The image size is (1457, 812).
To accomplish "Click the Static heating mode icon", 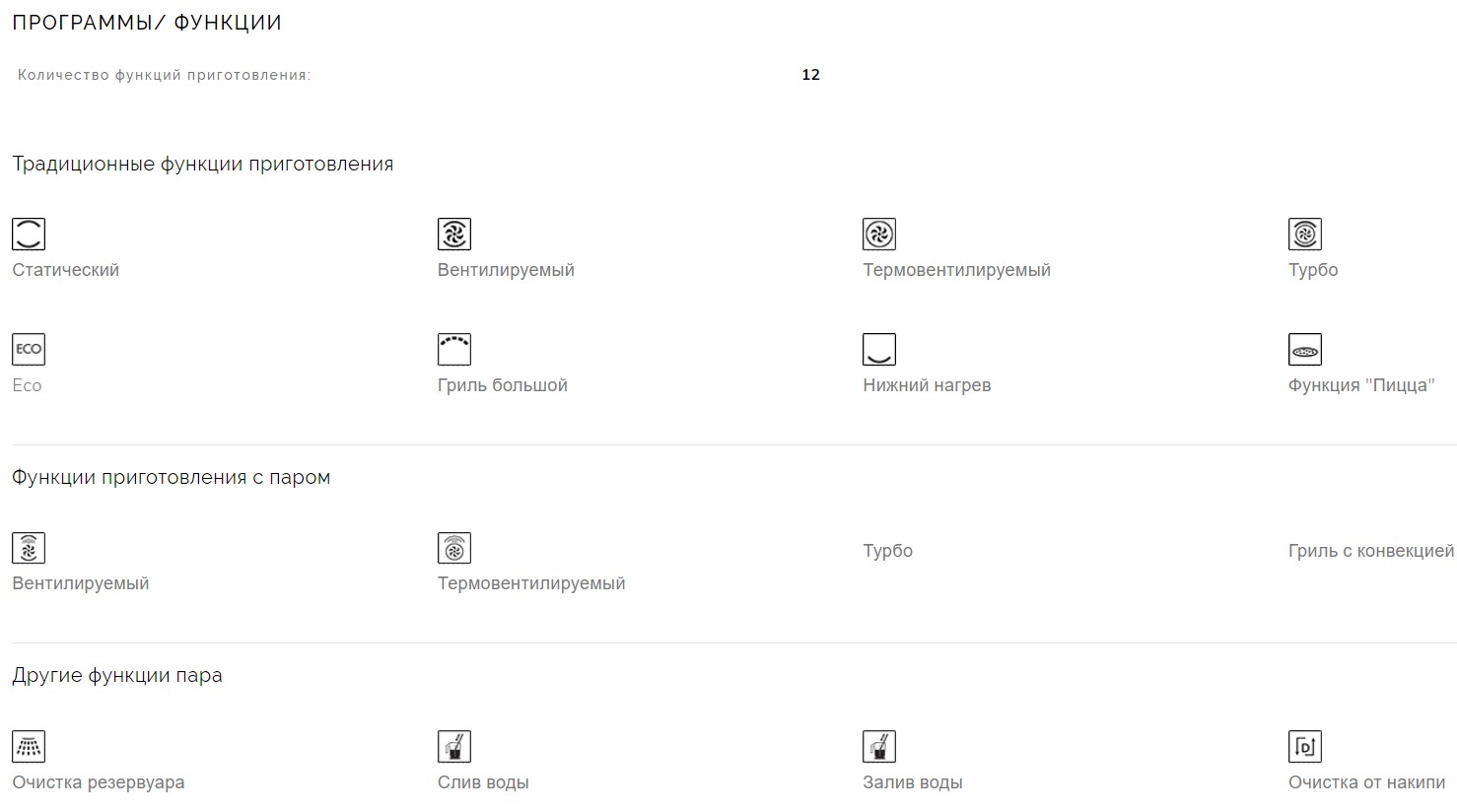I will 29,235.
